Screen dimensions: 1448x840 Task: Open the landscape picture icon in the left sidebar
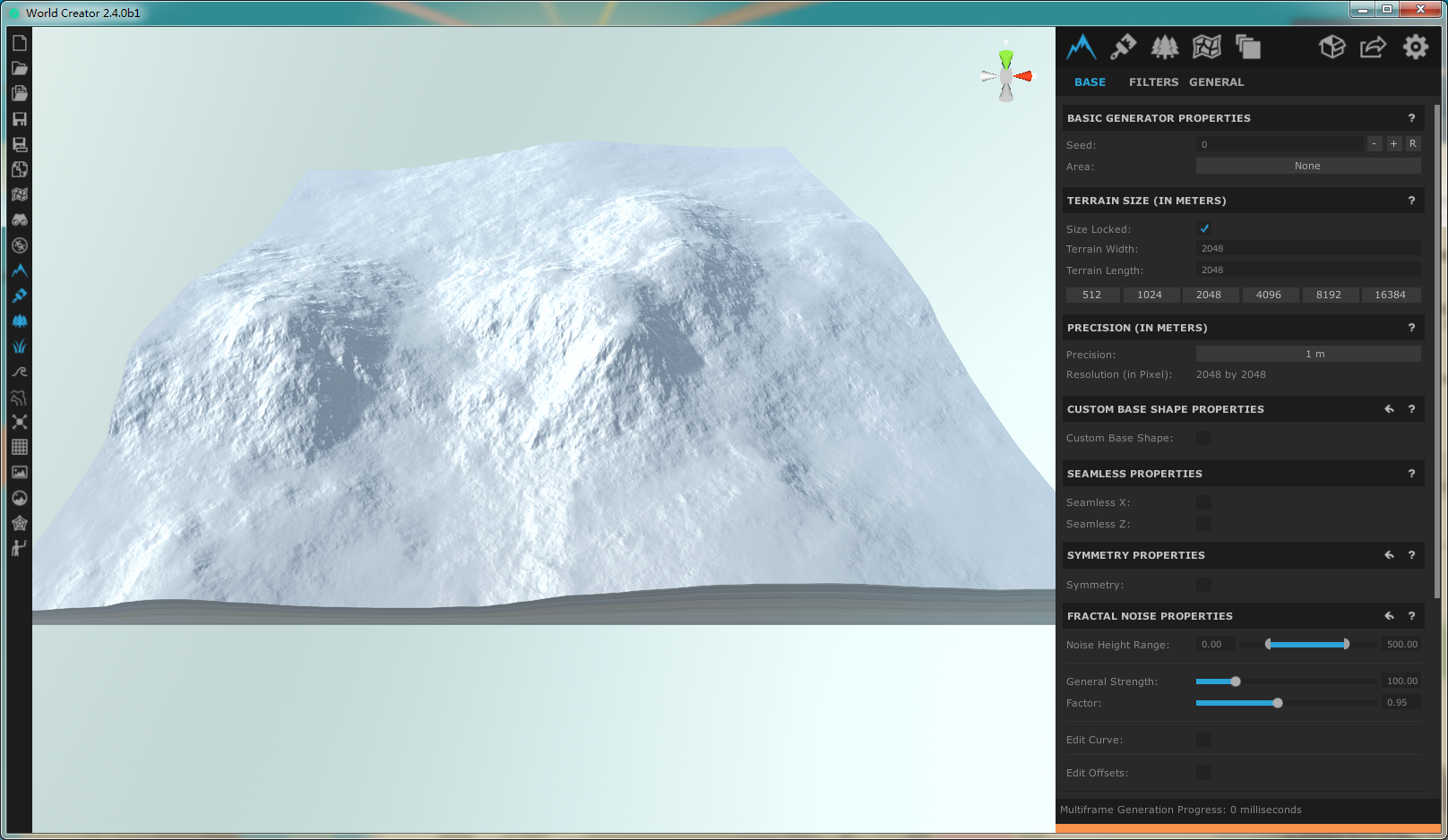pyautogui.click(x=20, y=472)
